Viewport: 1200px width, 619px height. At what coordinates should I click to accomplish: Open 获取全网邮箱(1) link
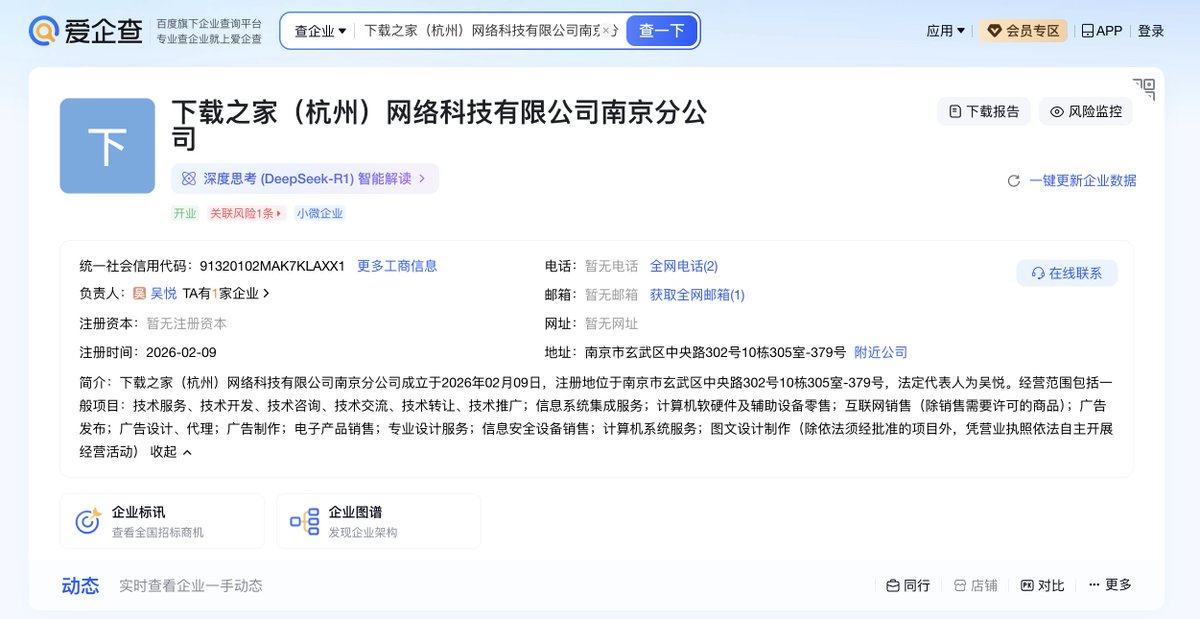coord(697,295)
